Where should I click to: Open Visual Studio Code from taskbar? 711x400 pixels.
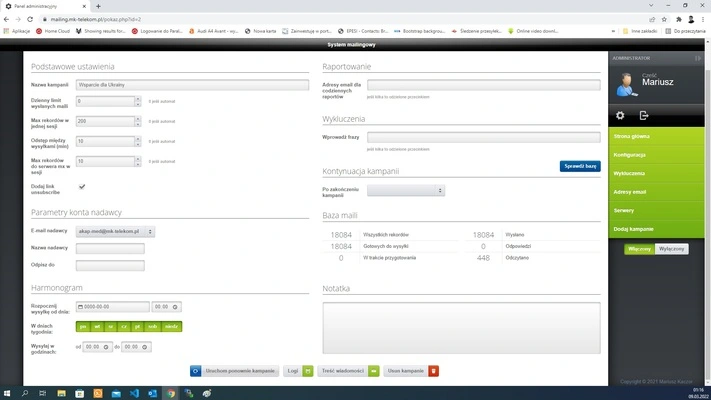134,393
